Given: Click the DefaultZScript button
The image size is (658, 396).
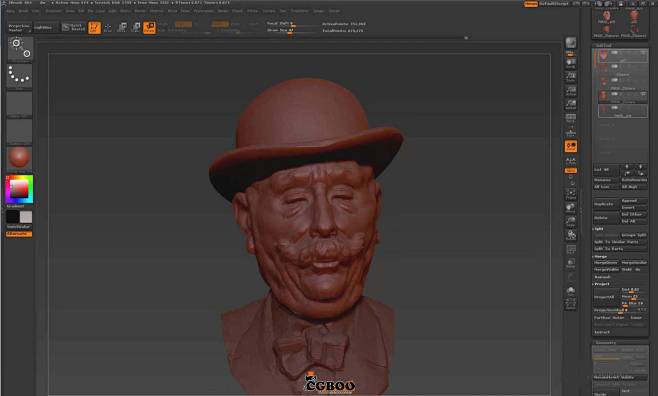Looking at the screenshot, I should click(x=554, y=4).
